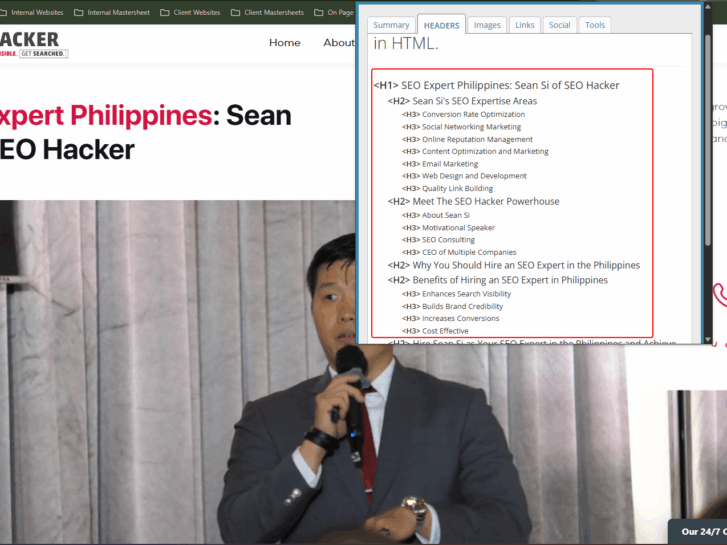Viewport: 727px width, 545px height.
Task: Switch to the Links tab
Action: coord(524,25)
